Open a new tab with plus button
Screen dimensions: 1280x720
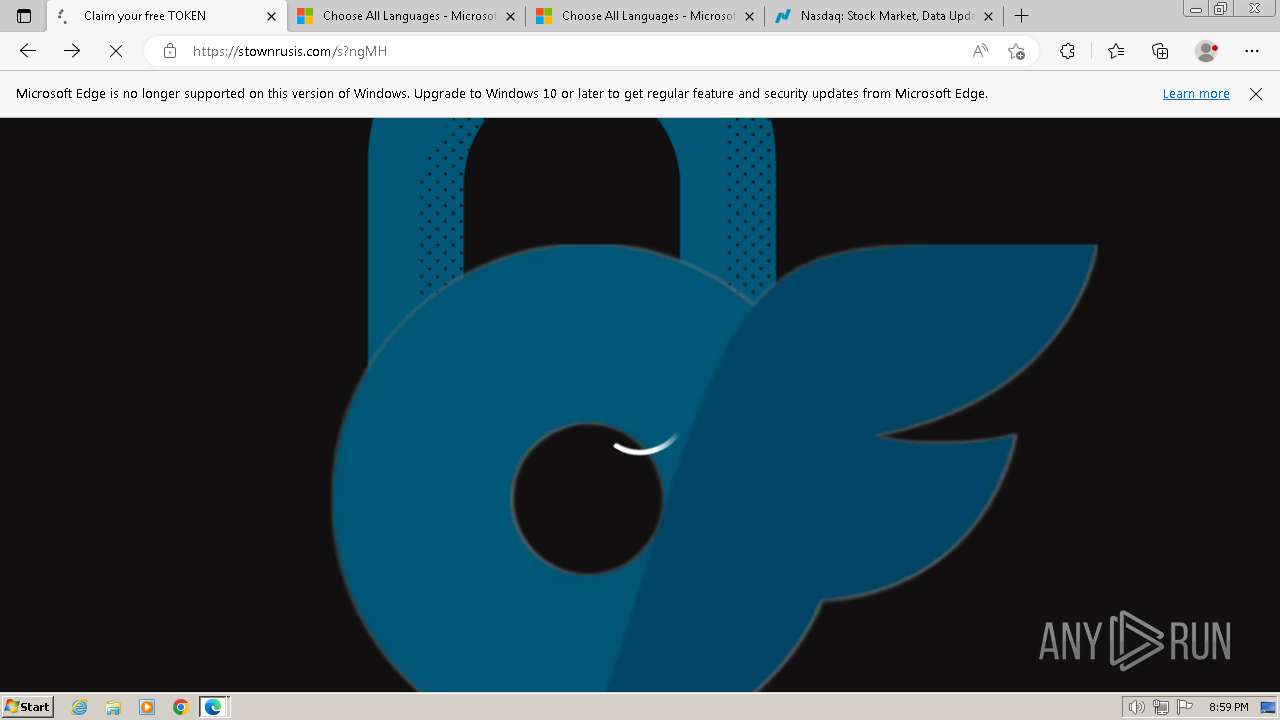pos(1021,16)
